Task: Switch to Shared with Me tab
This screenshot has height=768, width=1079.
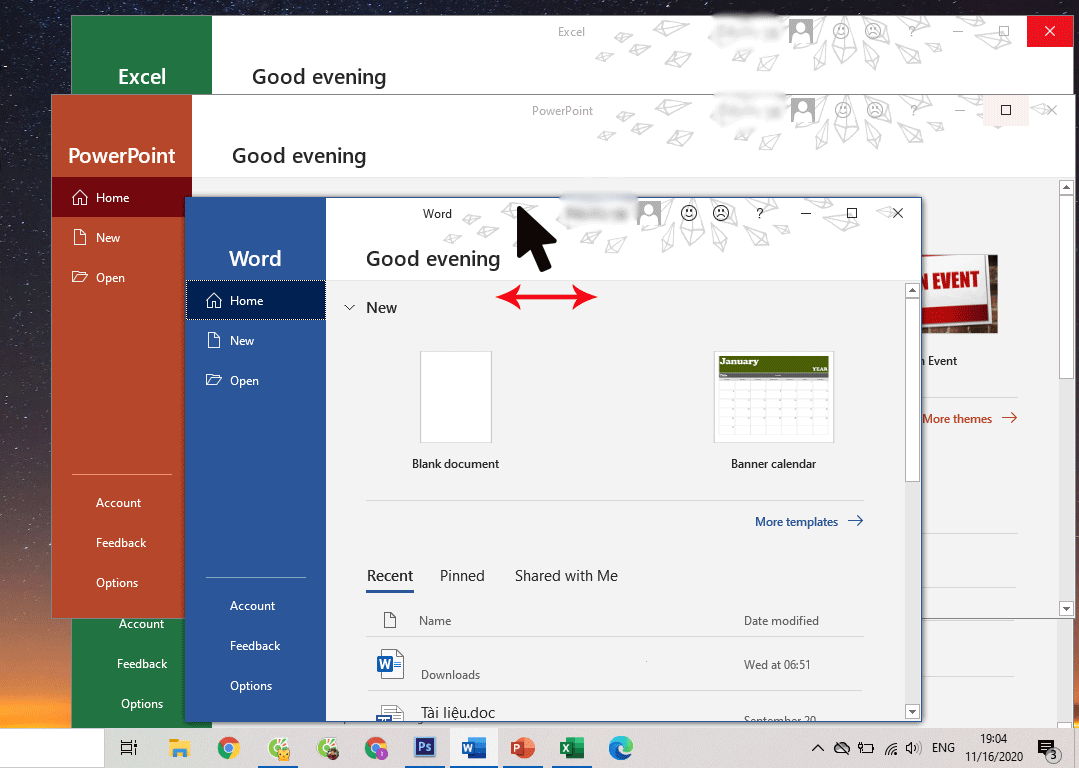Action: coord(566,576)
